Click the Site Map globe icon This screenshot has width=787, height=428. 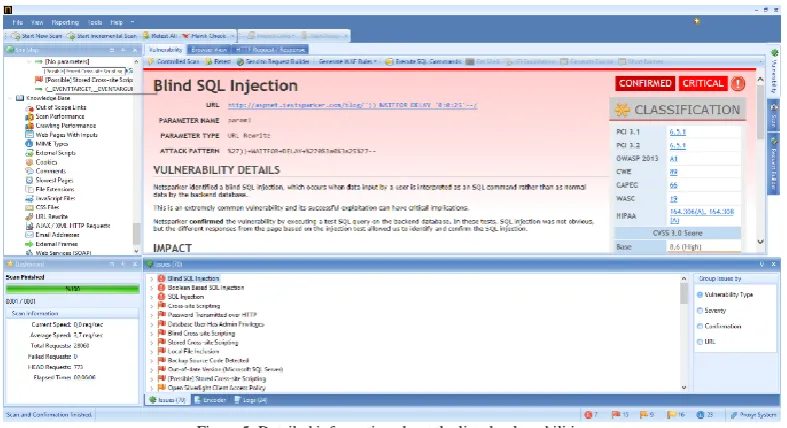coord(10,50)
